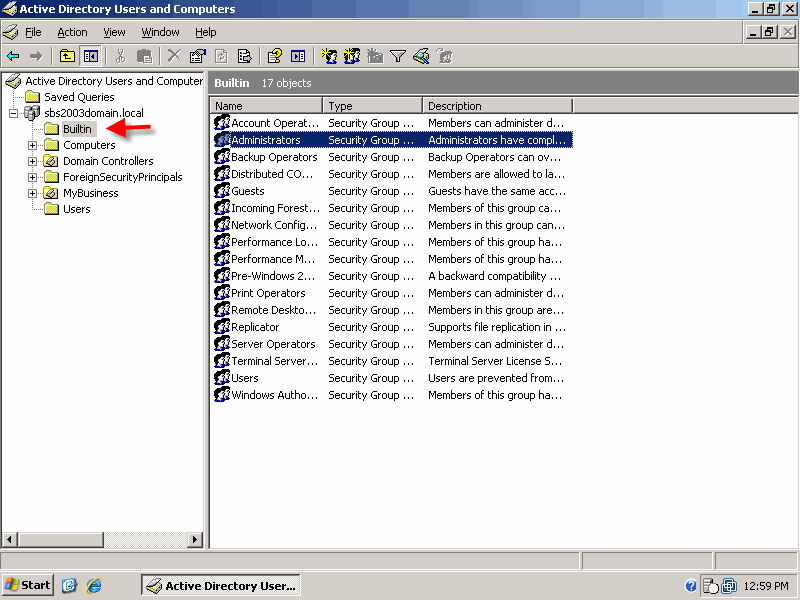Click the Back arrow in toolbar
The width and height of the screenshot is (800, 600).
click(x=13, y=56)
